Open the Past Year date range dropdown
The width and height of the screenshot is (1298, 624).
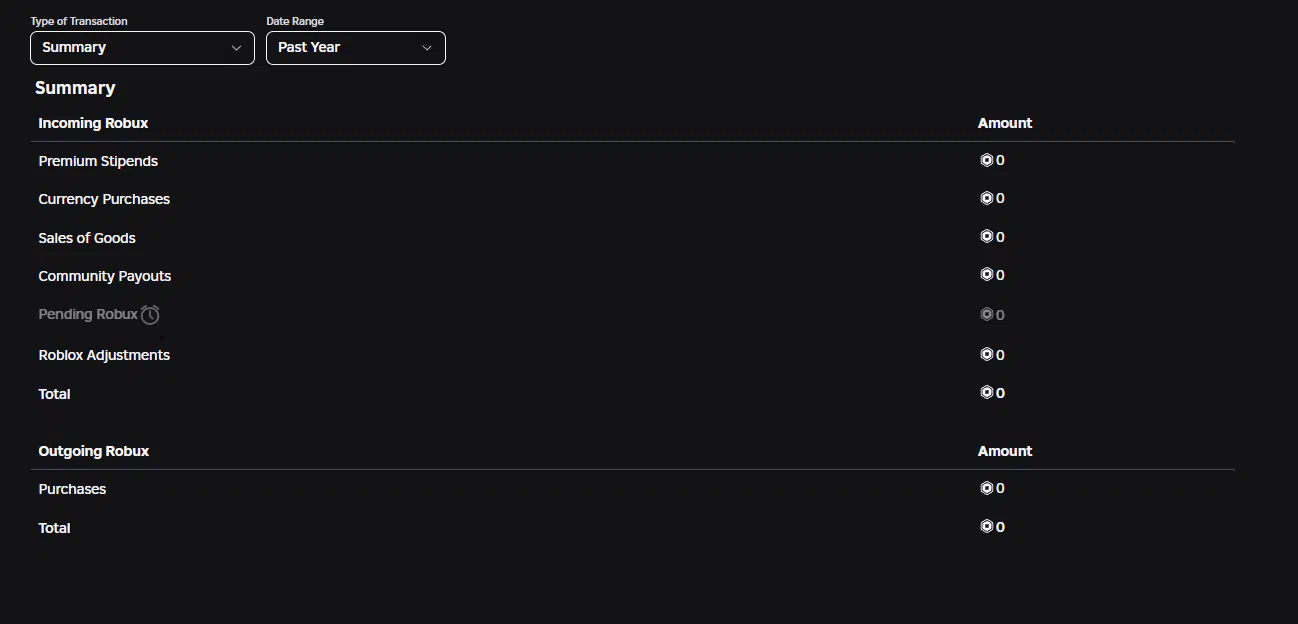[356, 48]
